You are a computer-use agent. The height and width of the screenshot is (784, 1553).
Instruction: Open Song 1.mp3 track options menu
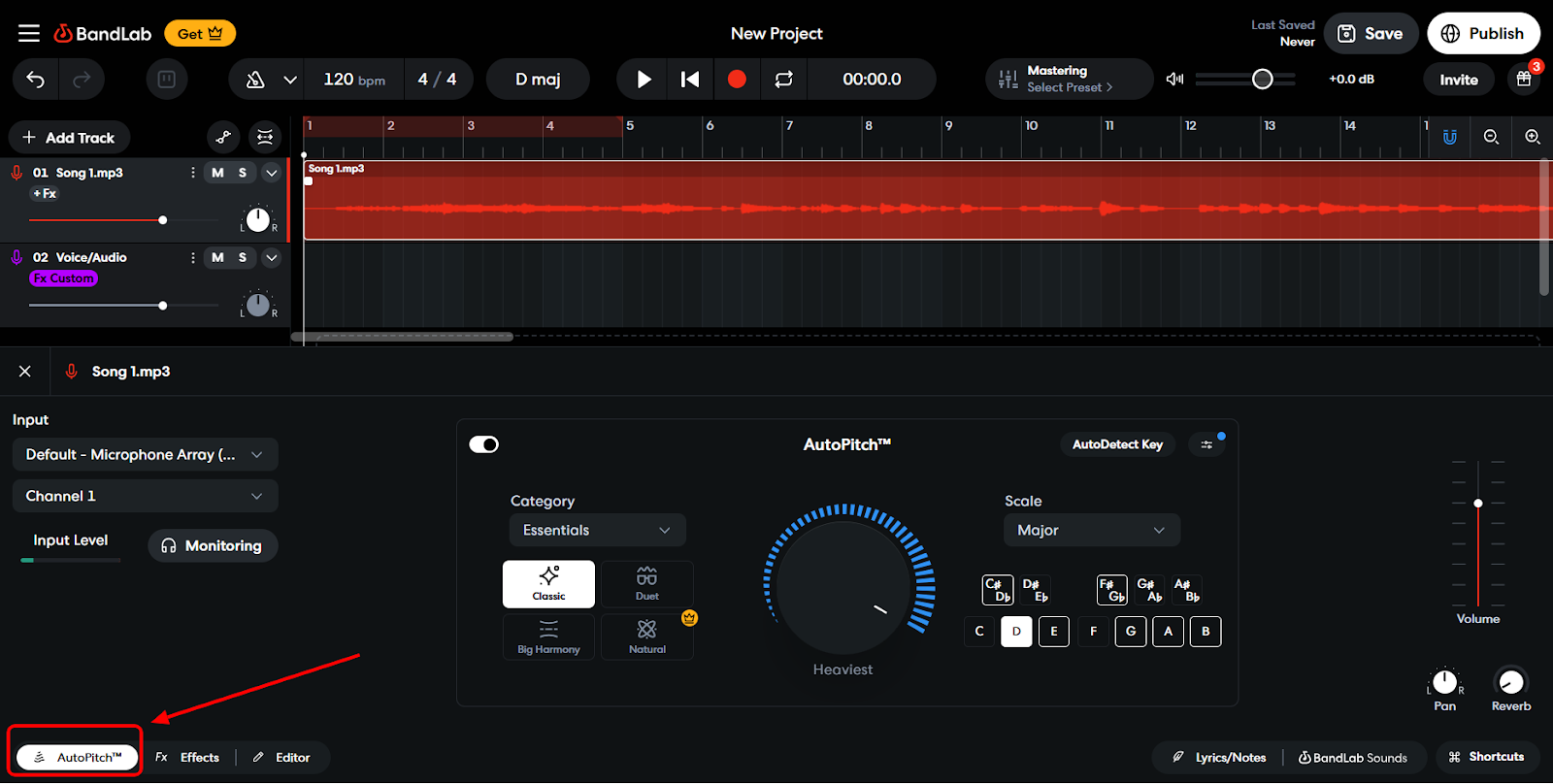(192, 173)
